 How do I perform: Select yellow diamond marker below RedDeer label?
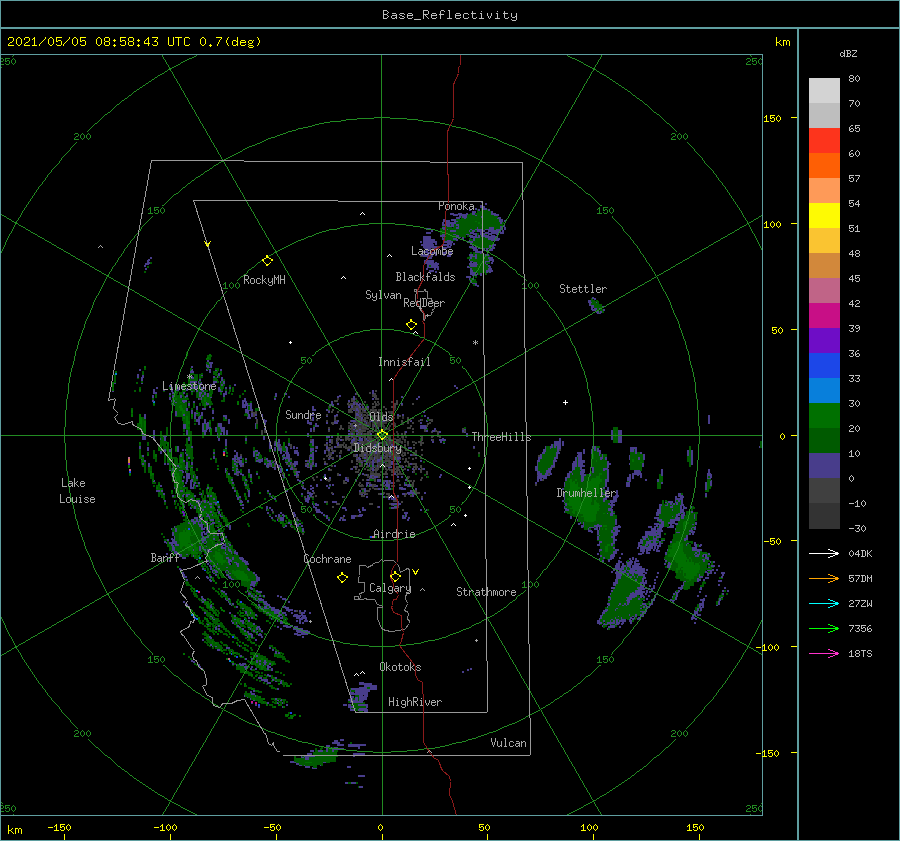tap(411, 325)
